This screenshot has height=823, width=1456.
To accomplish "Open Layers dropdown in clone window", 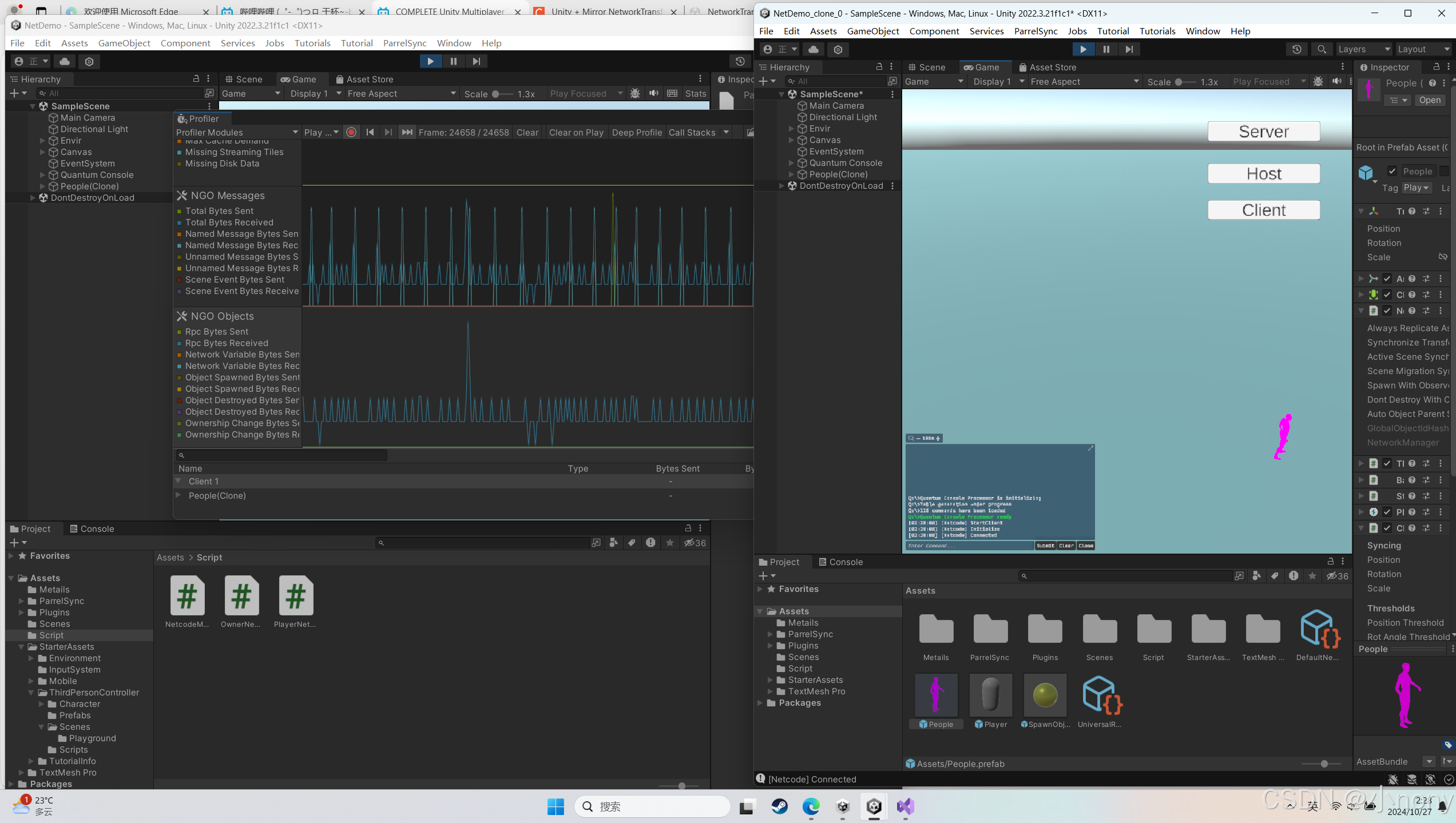I will tap(1364, 49).
